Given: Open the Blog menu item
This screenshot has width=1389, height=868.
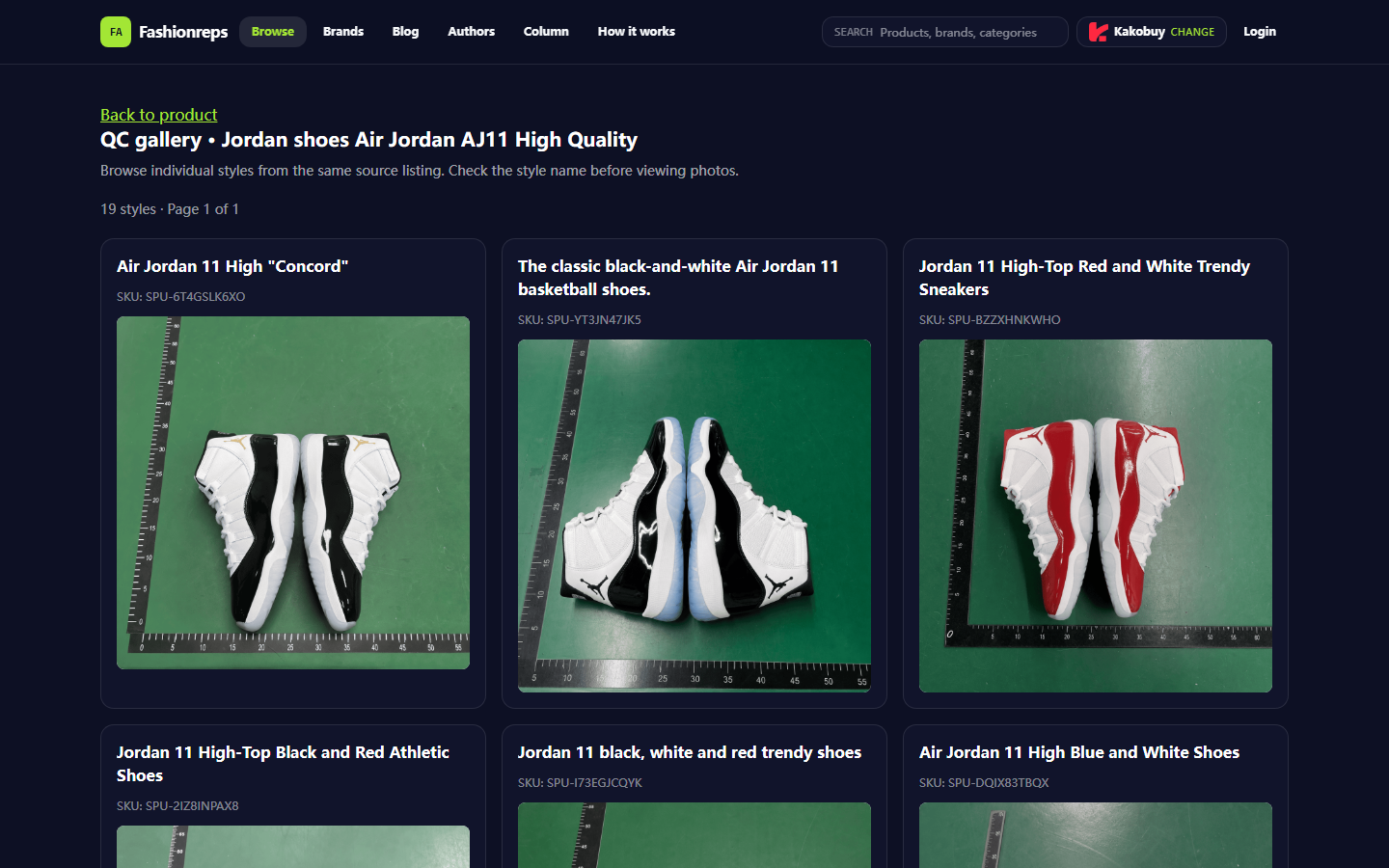Looking at the screenshot, I should (x=405, y=32).
